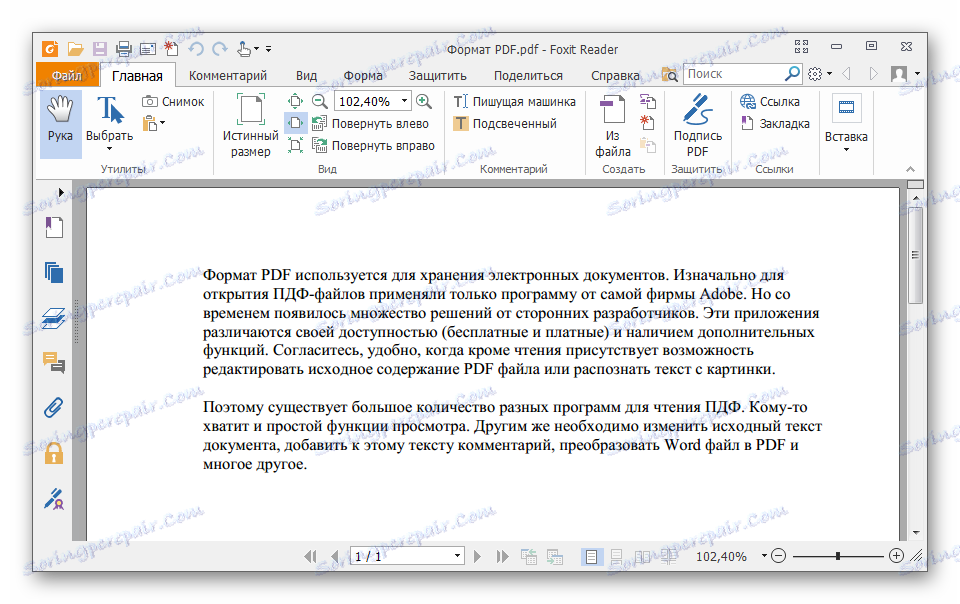
Task: Expand the navigation pane with the arrow
Action: (x=61, y=192)
